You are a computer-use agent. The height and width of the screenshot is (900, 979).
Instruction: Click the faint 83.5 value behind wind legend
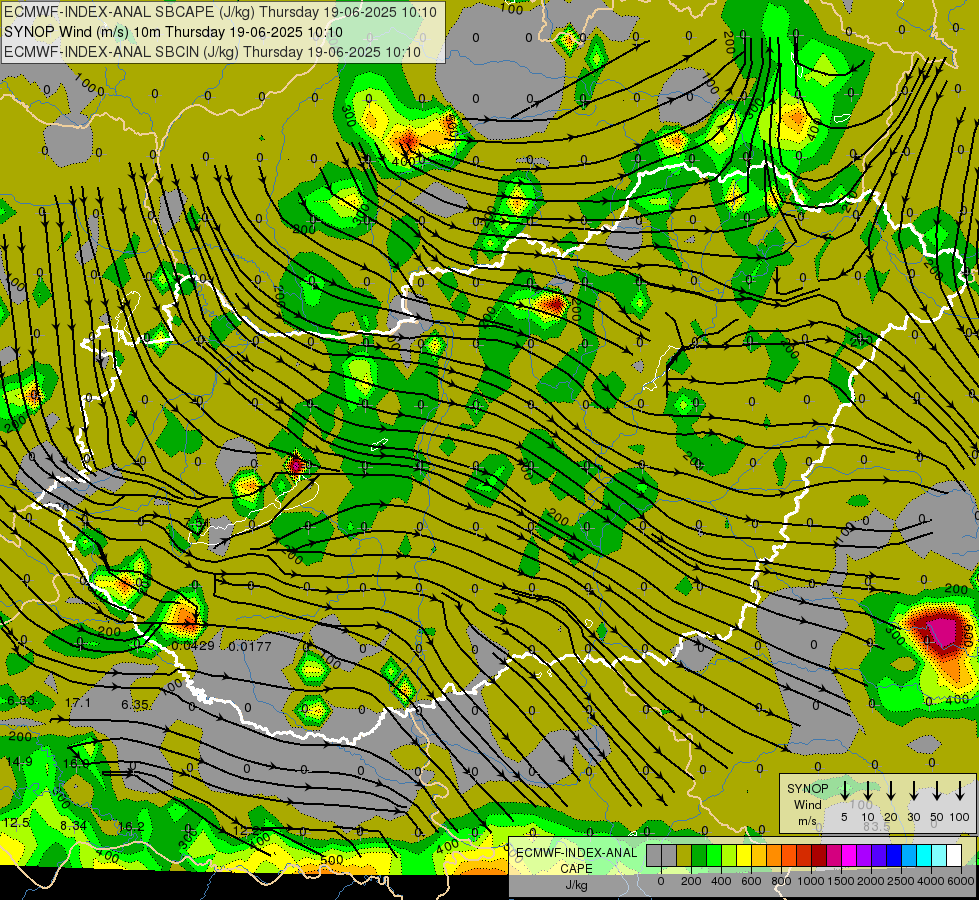876,826
